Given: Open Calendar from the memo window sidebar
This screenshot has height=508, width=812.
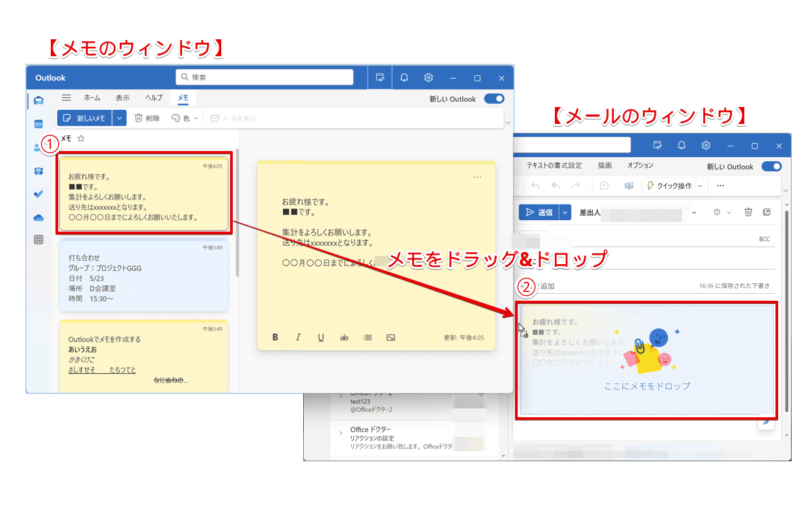Looking at the screenshot, I should pyautogui.click(x=38, y=124).
